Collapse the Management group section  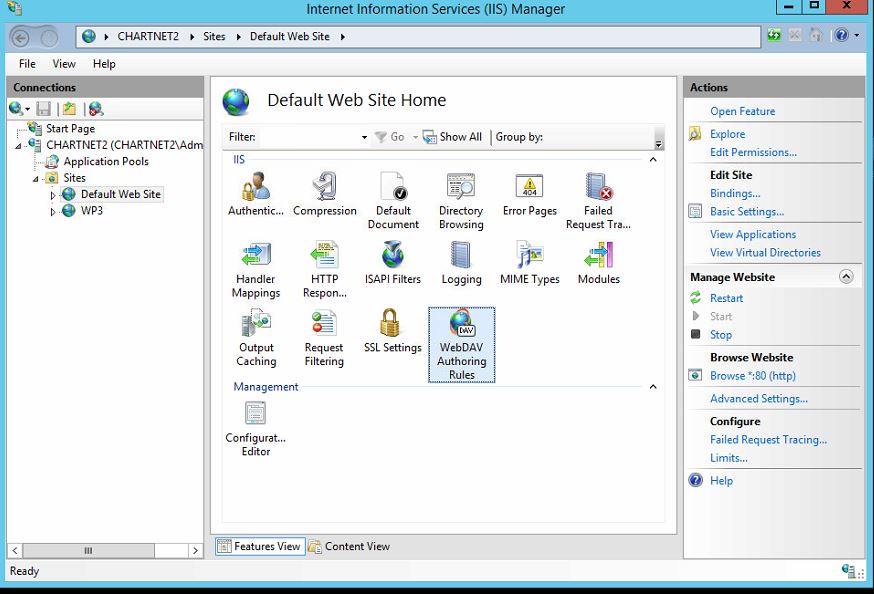point(653,387)
